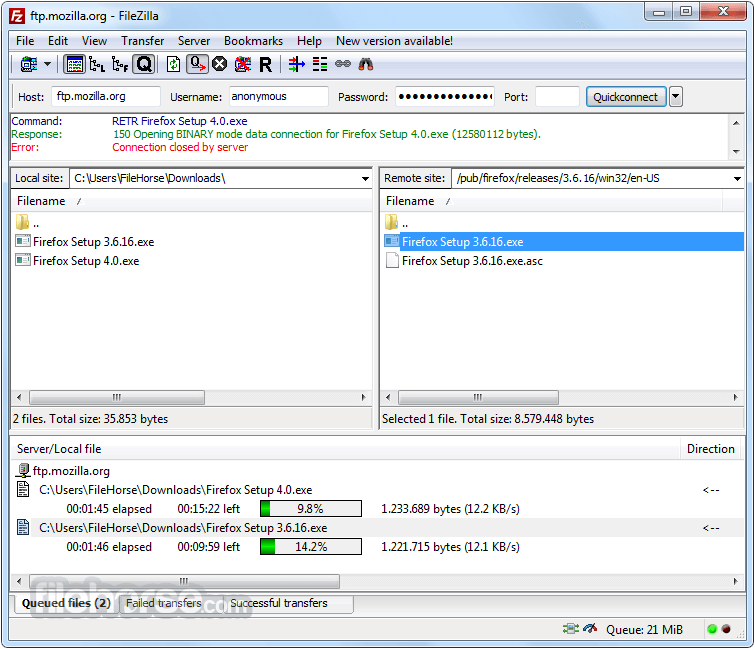The image size is (755, 649).
Task: Switch to Failed transfers tab
Action: [164, 603]
